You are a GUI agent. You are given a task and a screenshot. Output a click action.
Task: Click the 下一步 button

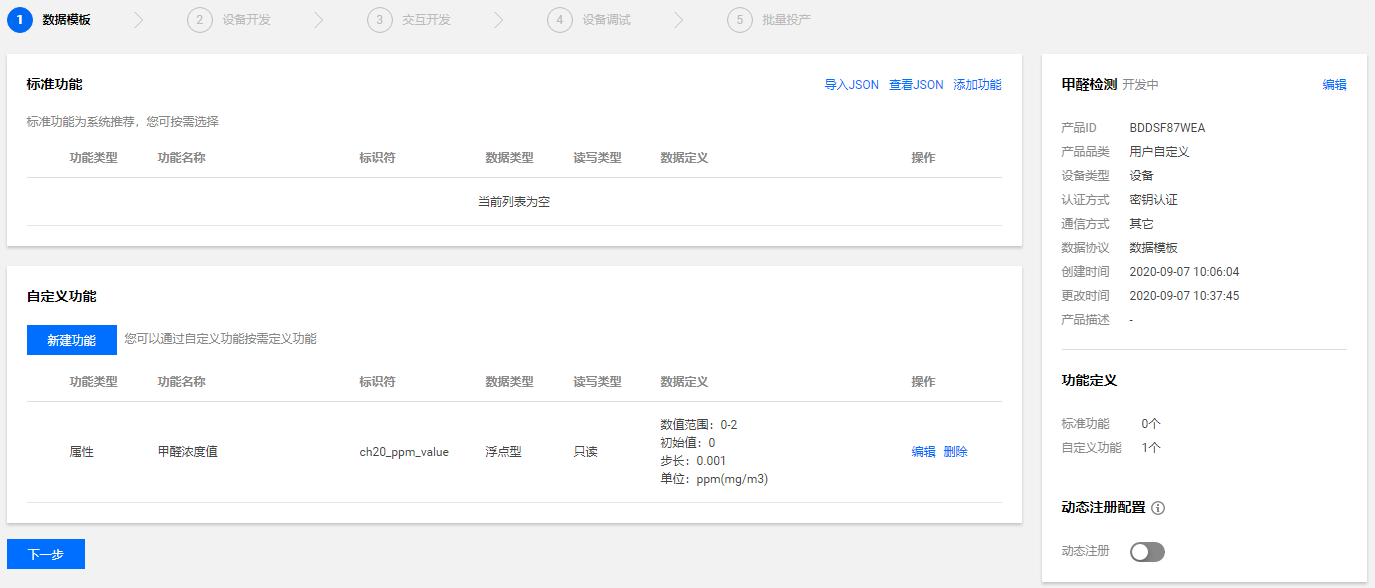pyautogui.click(x=46, y=554)
